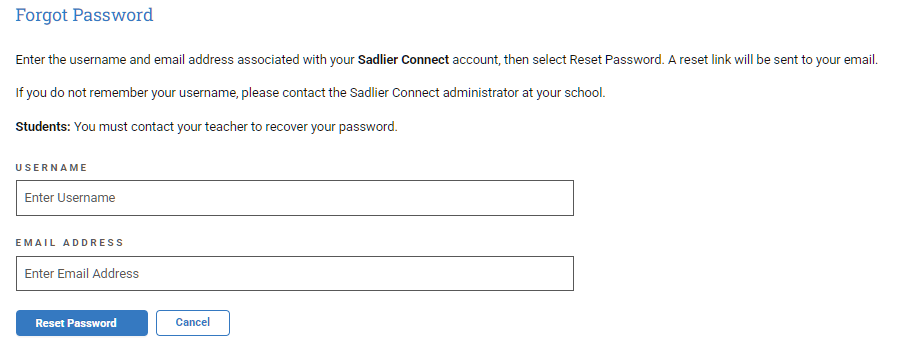Screen dimensions: 905x364
Task: Click 'then select Reset Password' in the instructions
Action: point(584,60)
